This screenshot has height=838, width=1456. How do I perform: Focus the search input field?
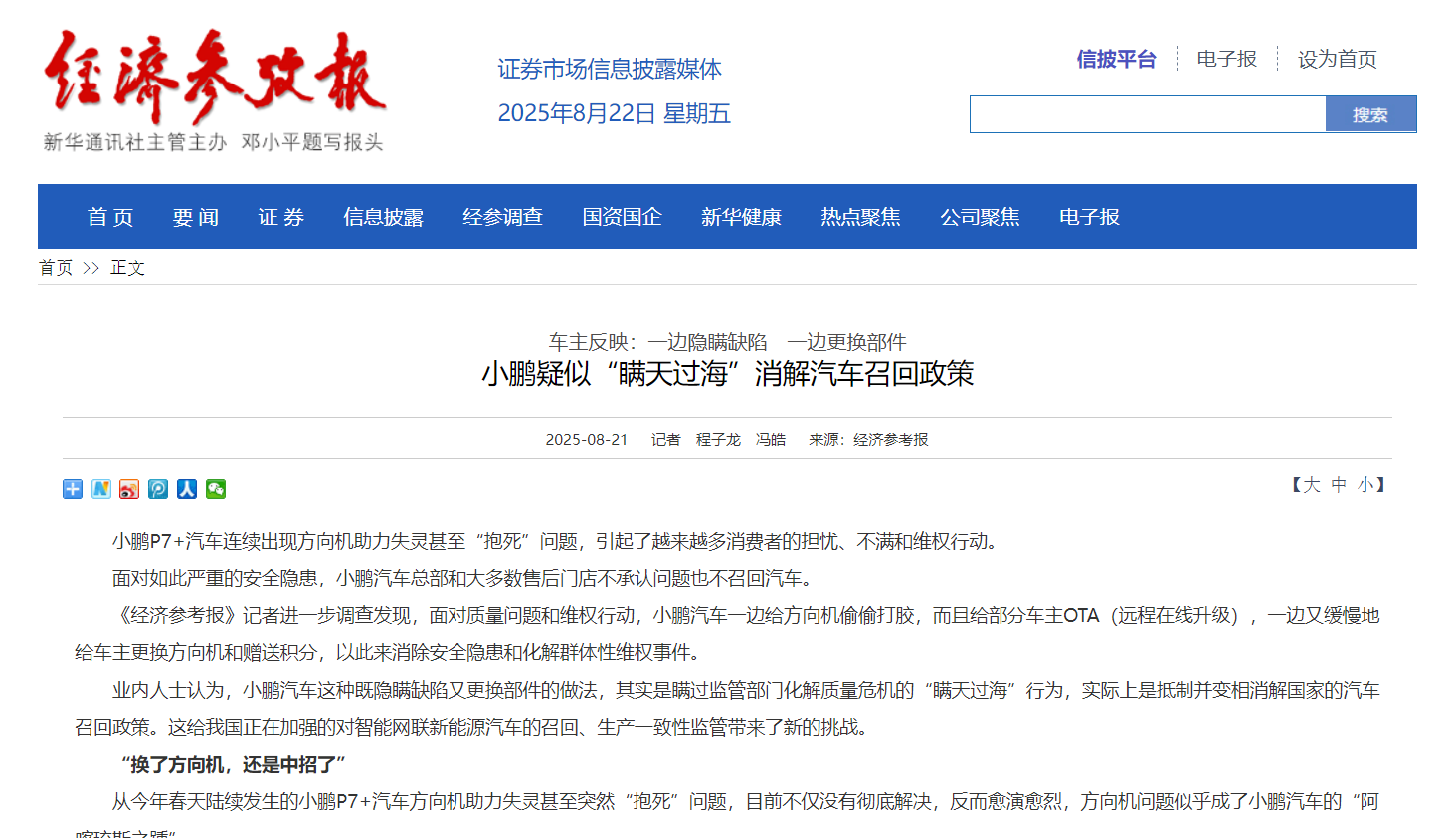tap(1148, 114)
